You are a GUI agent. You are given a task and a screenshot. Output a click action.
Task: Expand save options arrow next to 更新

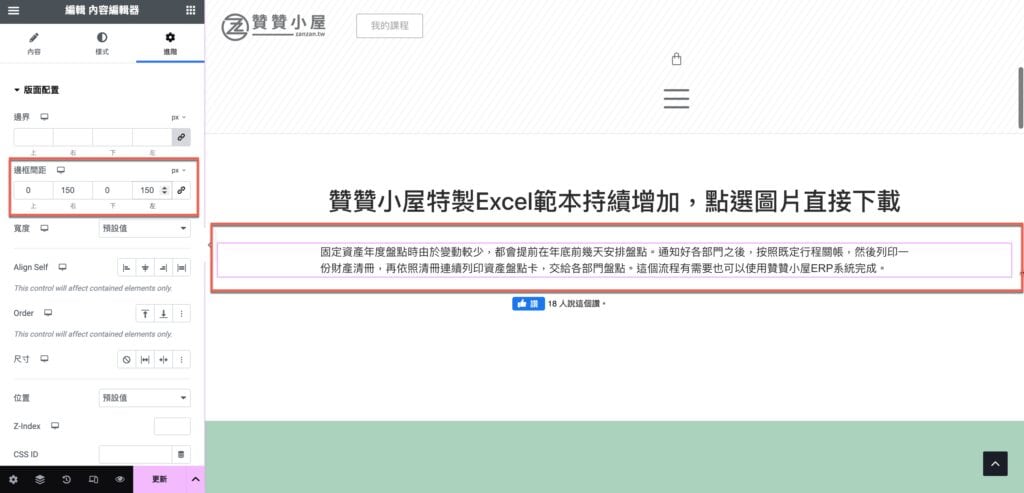[x=195, y=479]
